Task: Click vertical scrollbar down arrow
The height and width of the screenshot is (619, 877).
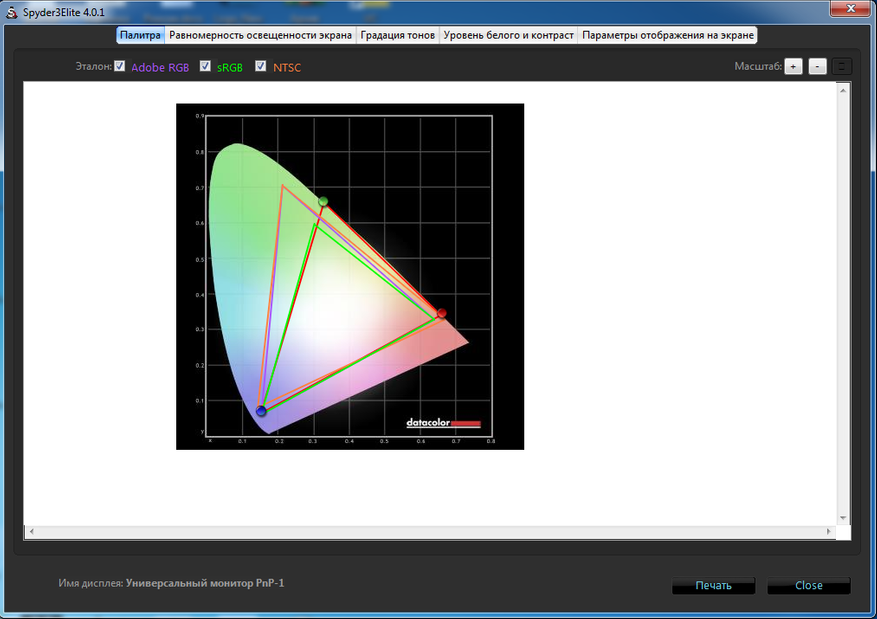Action: point(843,518)
